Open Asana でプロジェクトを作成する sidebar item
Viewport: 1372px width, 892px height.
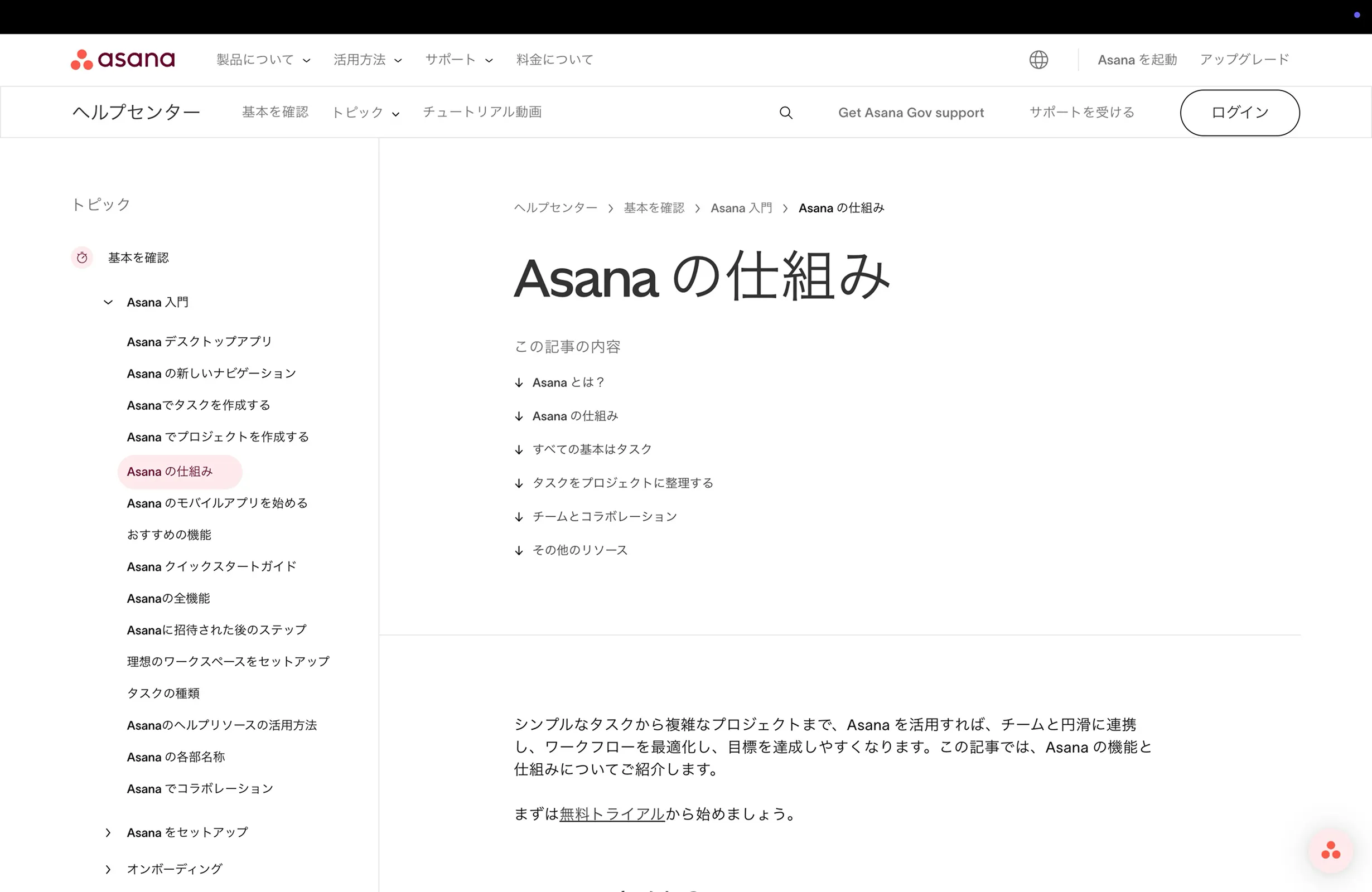[x=218, y=437]
